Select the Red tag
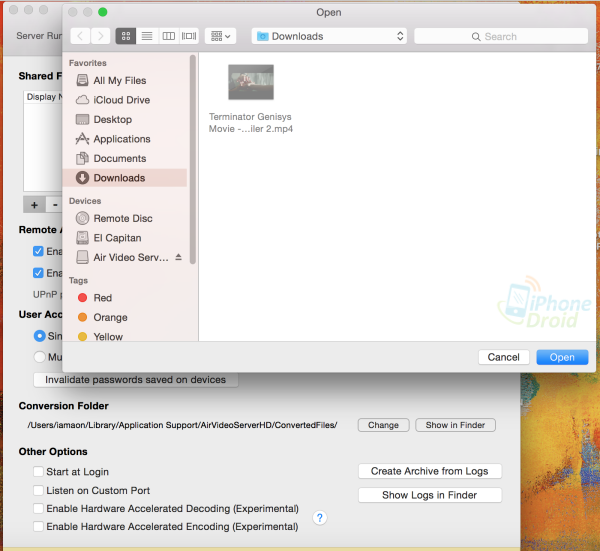The width and height of the screenshot is (600, 551). pyautogui.click(x=126, y=298)
